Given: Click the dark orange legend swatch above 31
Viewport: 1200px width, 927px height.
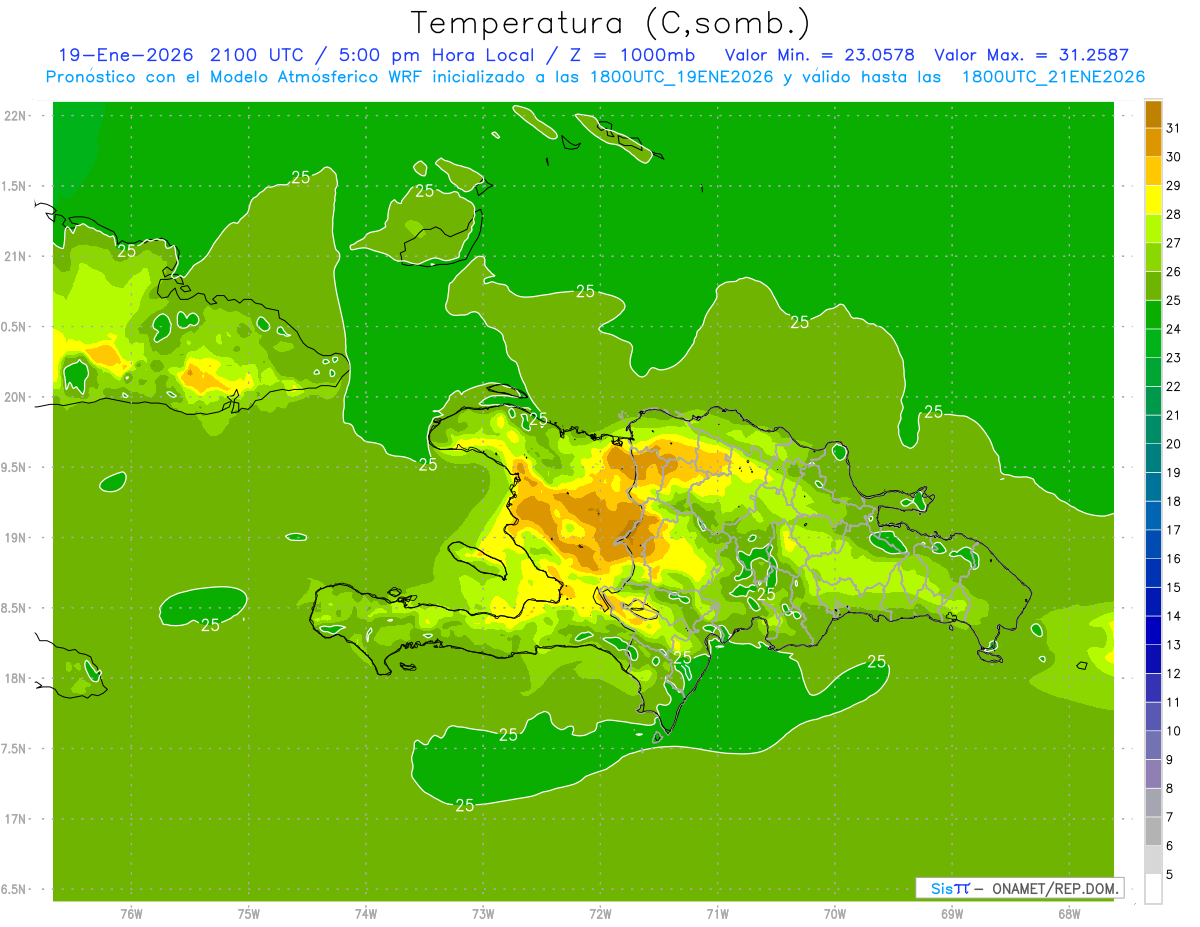Looking at the screenshot, I should pos(1153,114).
